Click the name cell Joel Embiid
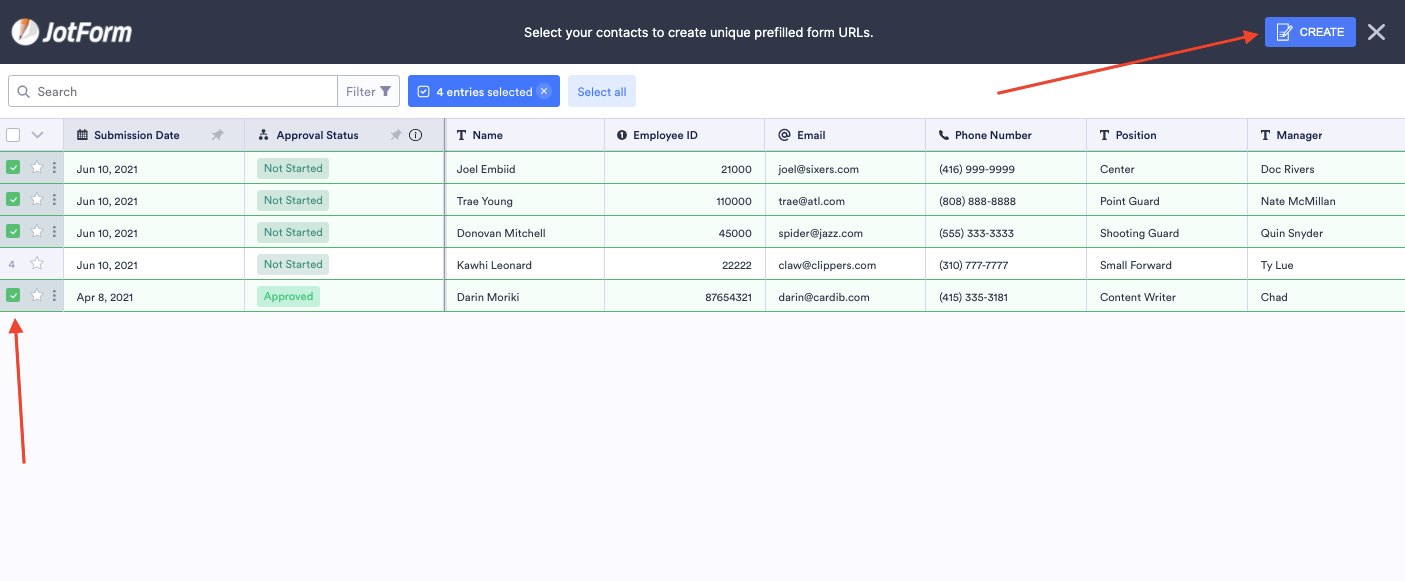1405x581 pixels. pos(525,168)
